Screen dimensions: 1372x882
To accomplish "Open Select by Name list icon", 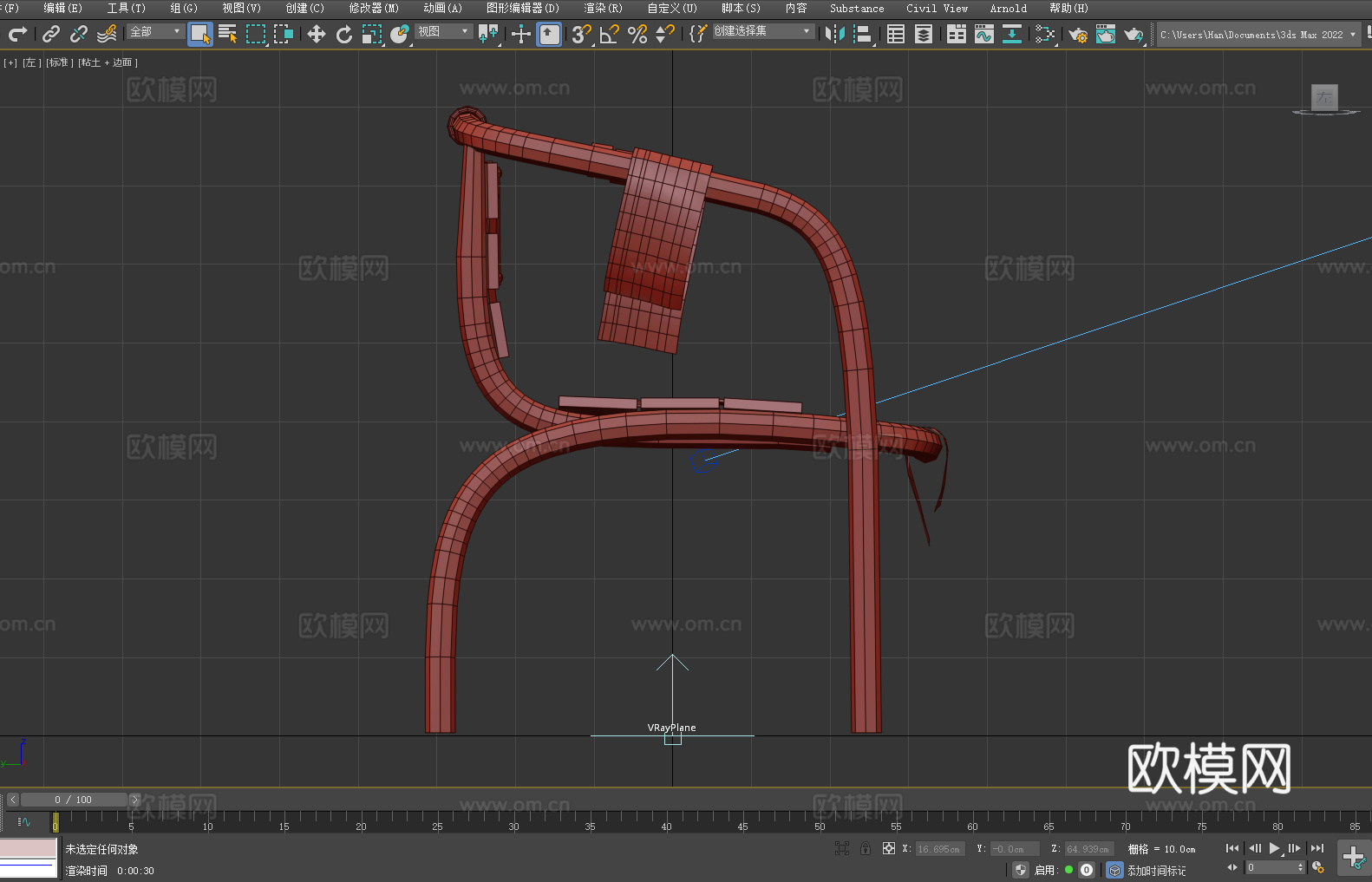I will (228, 34).
